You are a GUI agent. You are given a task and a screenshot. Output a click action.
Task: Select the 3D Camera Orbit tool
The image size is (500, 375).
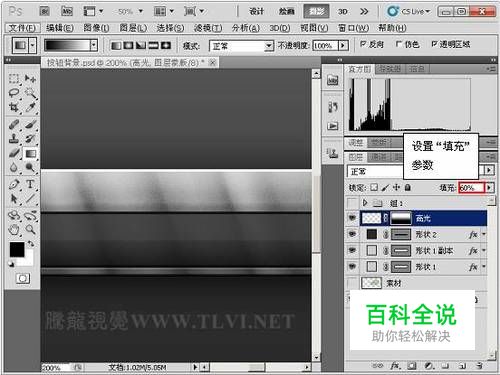pos(30,216)
